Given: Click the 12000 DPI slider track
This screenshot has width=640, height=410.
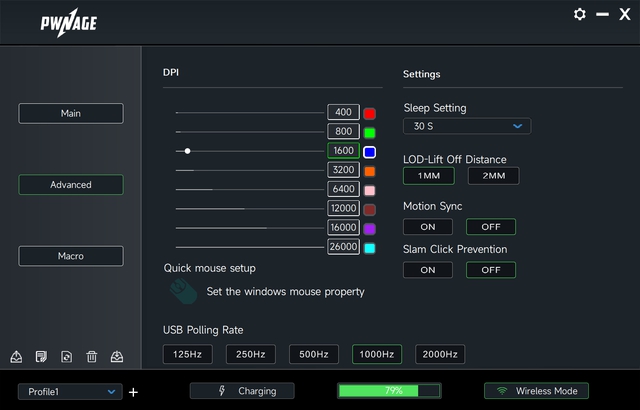Looking at the screenshot, I should pos(250,208).
